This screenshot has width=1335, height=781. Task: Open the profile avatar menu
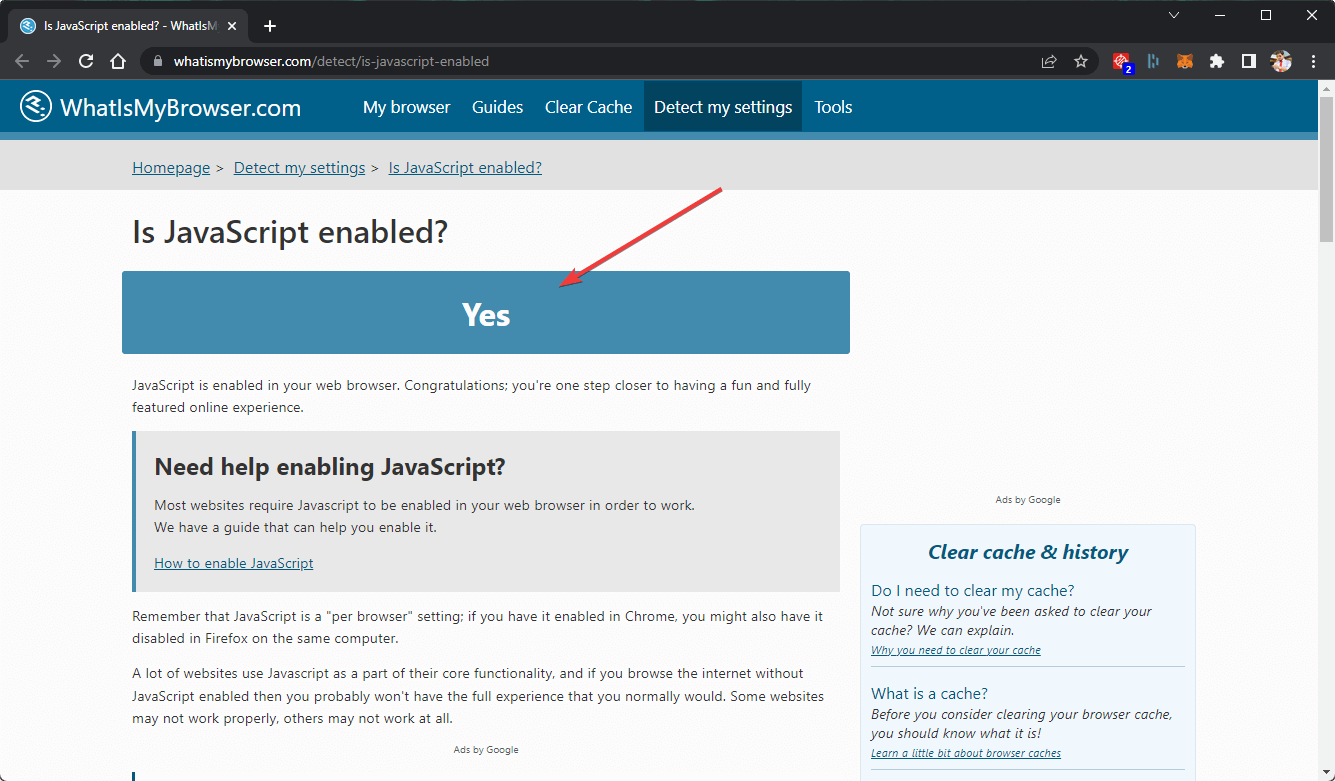(x=1281, y=61)
